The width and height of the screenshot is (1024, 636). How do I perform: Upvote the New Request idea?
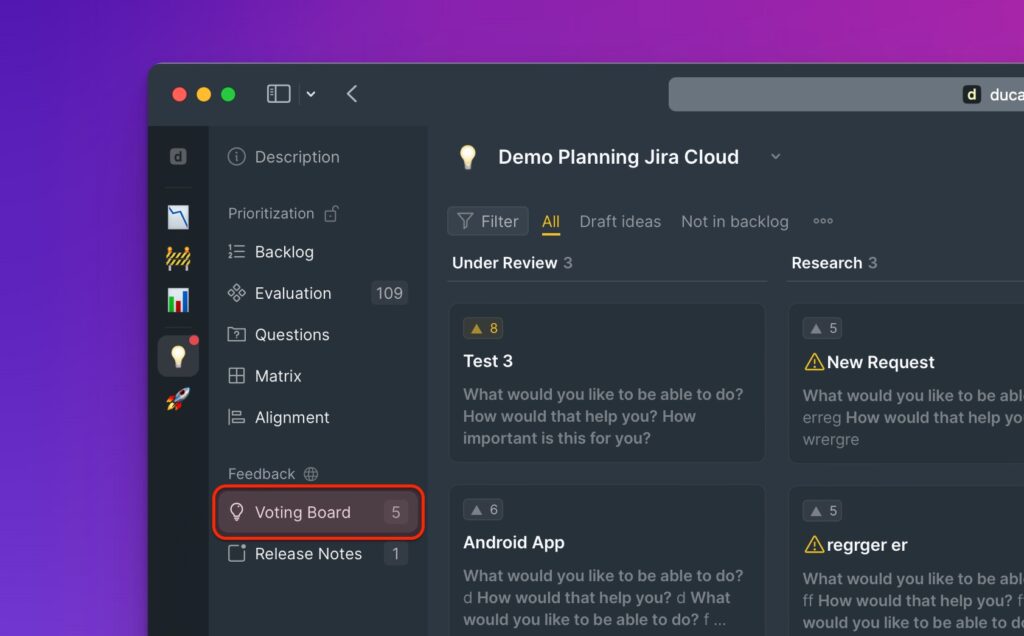point(823,328)
